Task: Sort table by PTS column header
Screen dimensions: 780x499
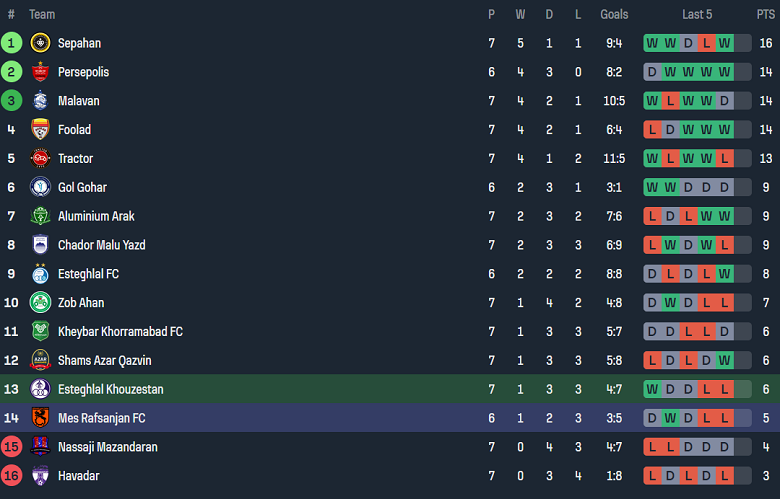Action: pos(765,14)
